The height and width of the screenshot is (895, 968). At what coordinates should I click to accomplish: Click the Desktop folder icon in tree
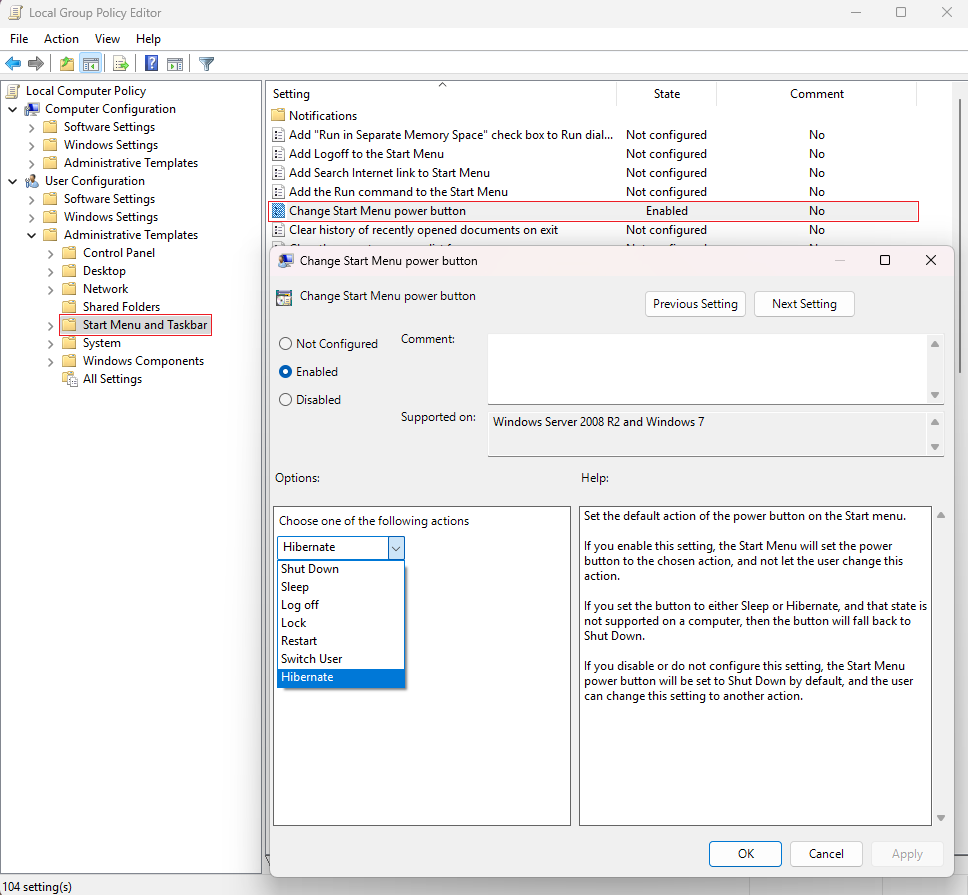coord(70,271)
